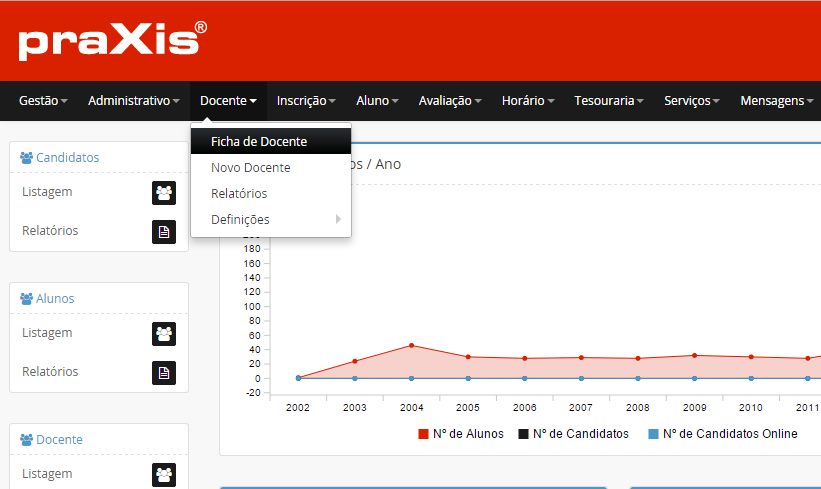
Task: Toggle Nº de Candidatos legend series
Action: tap(573, 434)
